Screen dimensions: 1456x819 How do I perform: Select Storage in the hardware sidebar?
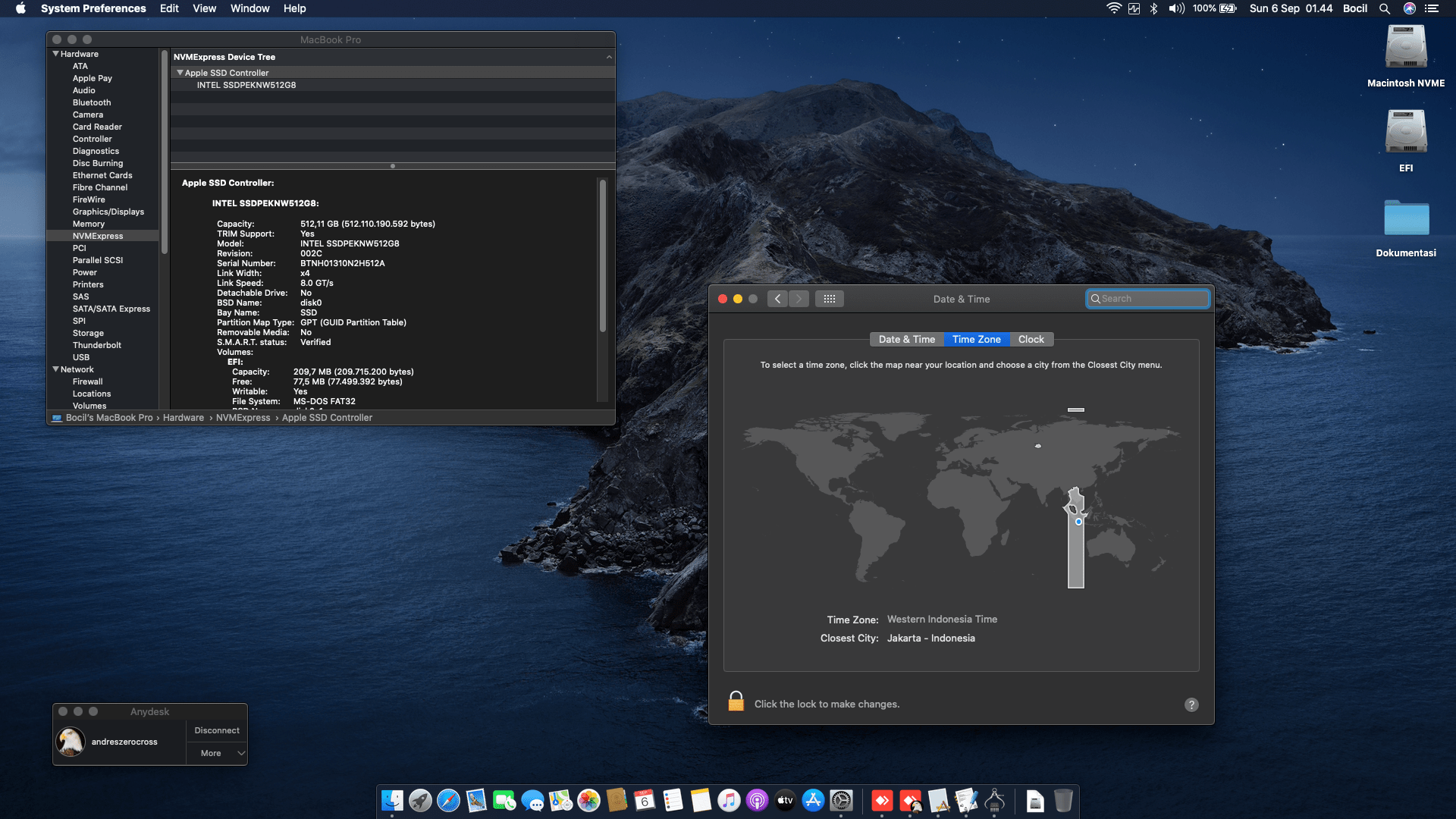click(88, 333)
